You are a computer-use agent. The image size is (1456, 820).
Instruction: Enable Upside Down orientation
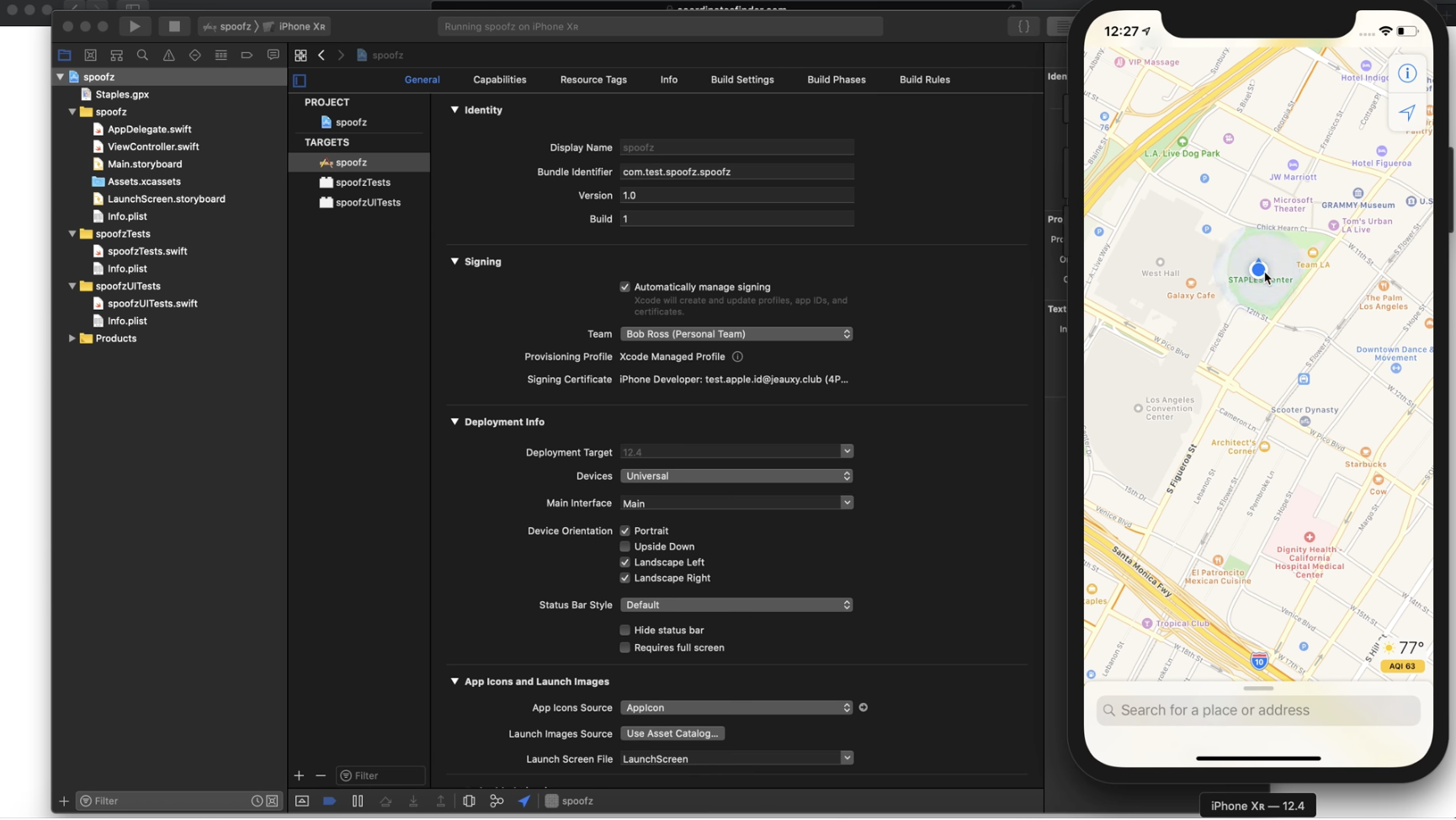624,547
